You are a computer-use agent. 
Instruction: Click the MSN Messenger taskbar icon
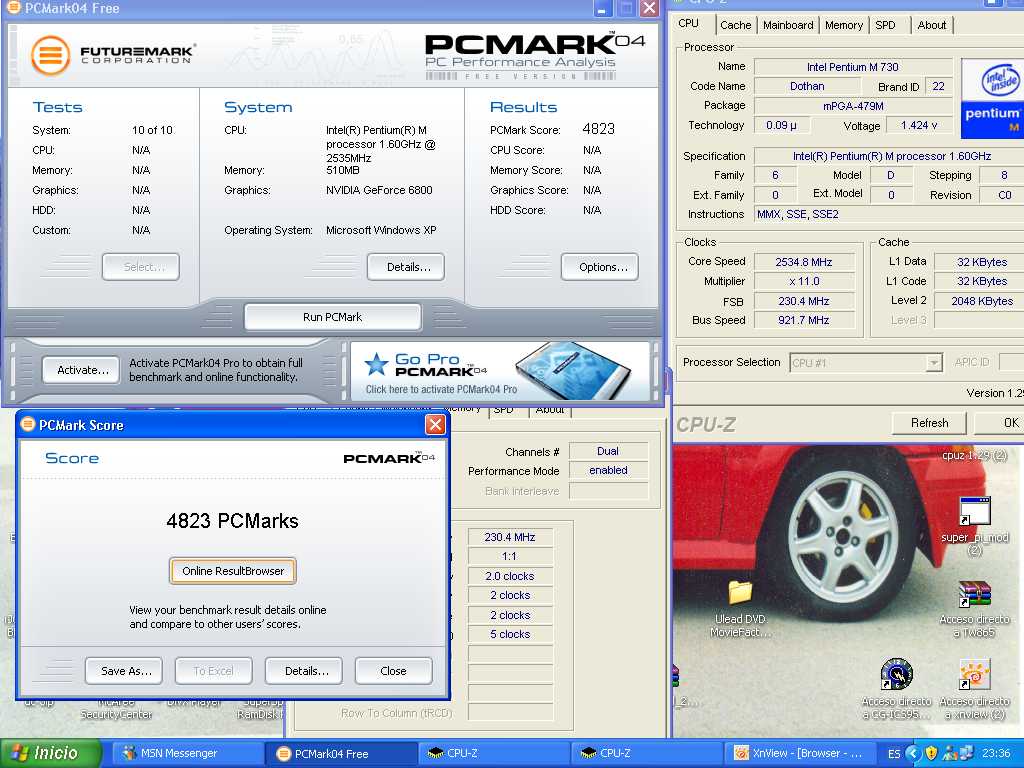(x=129, y=753)
